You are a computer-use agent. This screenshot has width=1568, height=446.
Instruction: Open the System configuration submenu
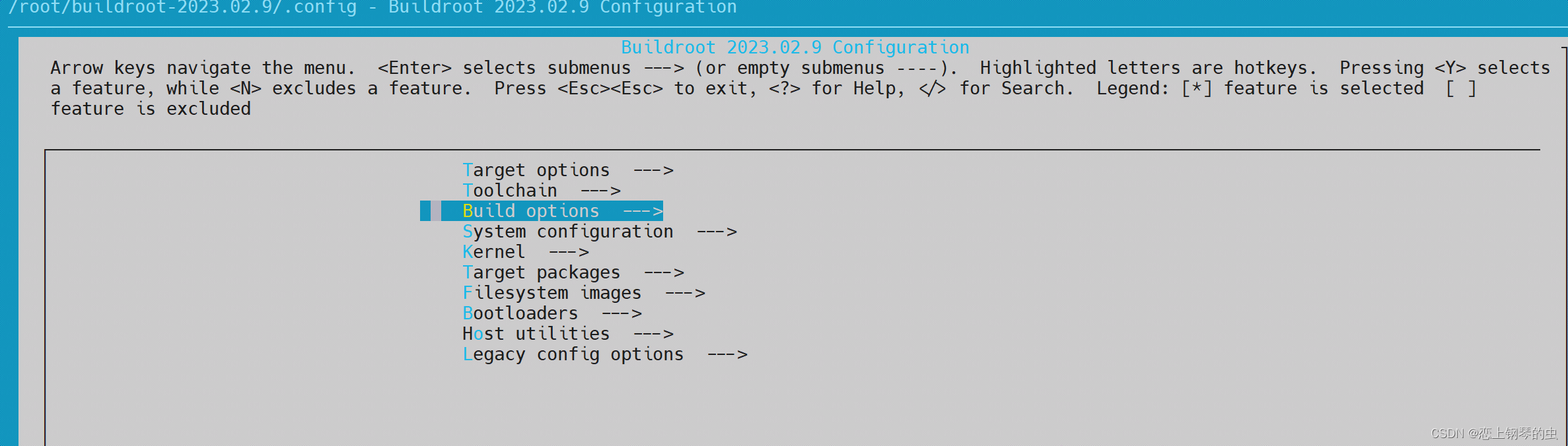click(x=568, y=231)
